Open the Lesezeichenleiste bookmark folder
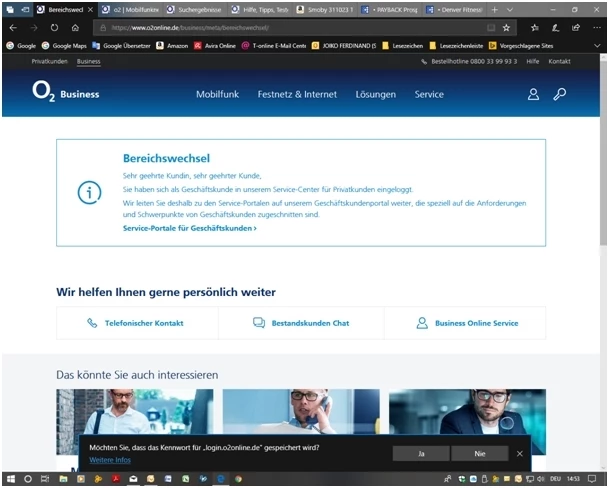This screenshot has height=488, width=609. click(456, 46)
